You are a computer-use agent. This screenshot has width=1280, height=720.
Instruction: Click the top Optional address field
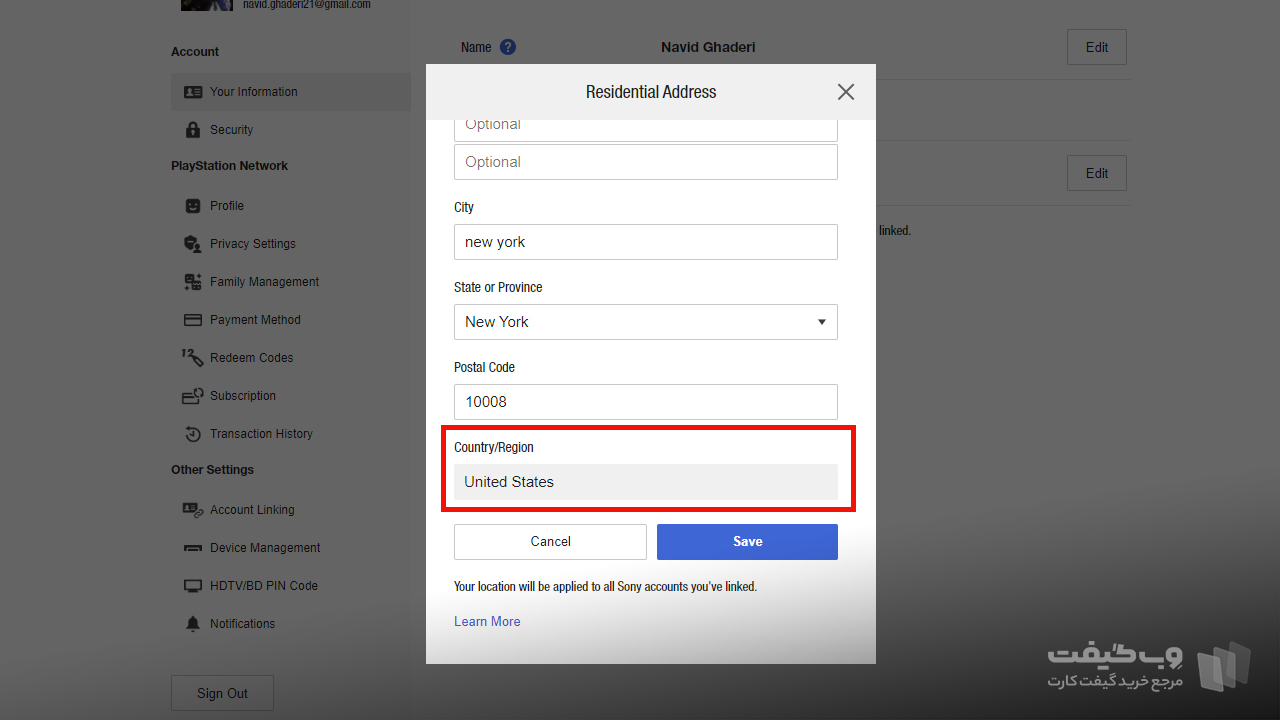pos(646,129)
